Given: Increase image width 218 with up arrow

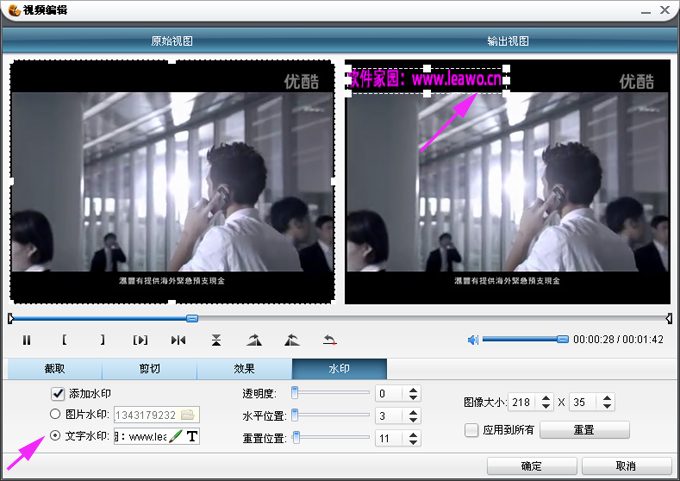Looking at the screenshot, I should tap(546, 398).
